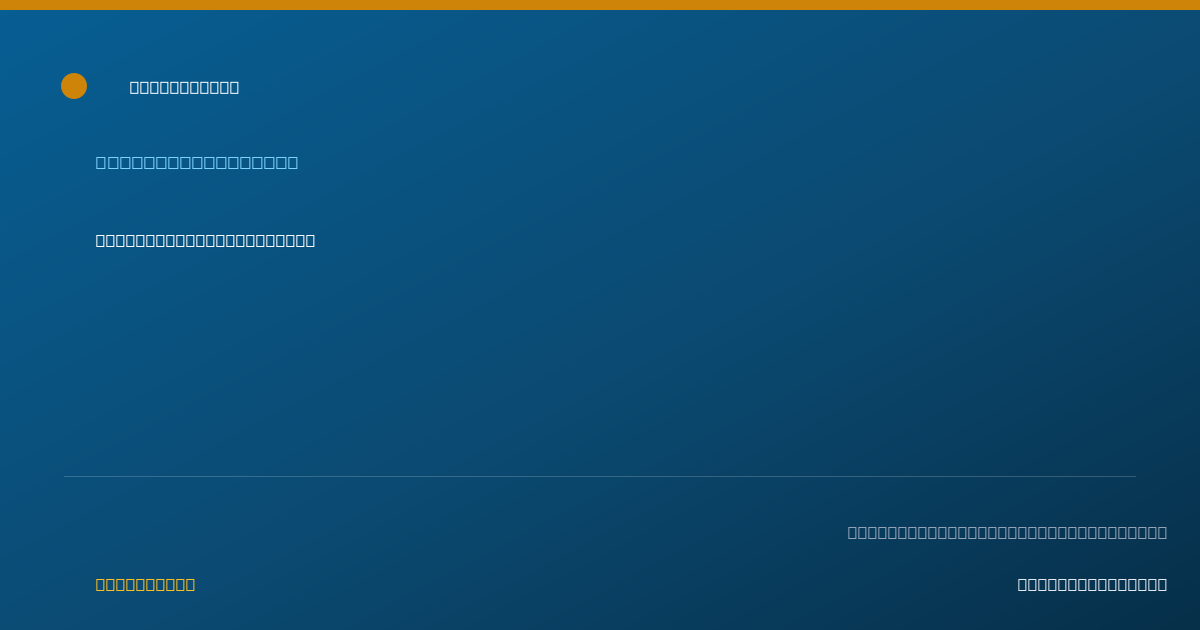Click the first character of the header title
Image resolution: width=1200 pixels, height=630 pixels.
(135, 87)
